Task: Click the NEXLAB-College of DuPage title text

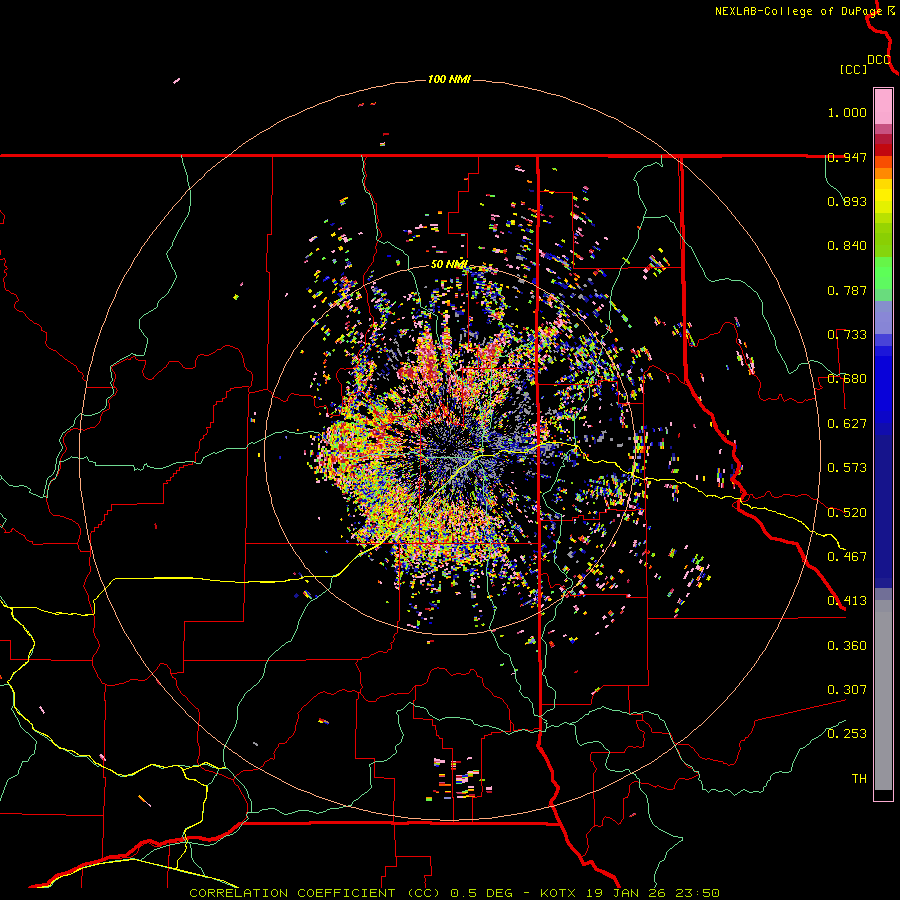Action: point(798,11)
